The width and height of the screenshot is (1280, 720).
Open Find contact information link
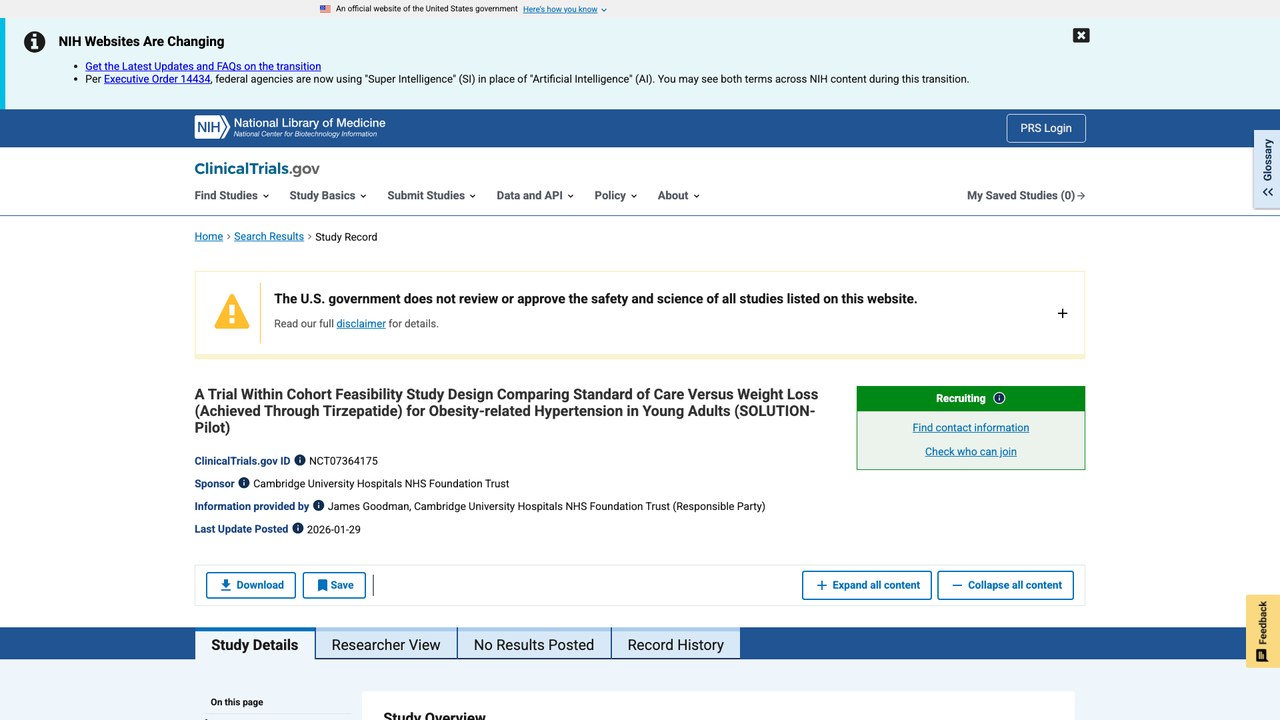(x=970, y=427)
